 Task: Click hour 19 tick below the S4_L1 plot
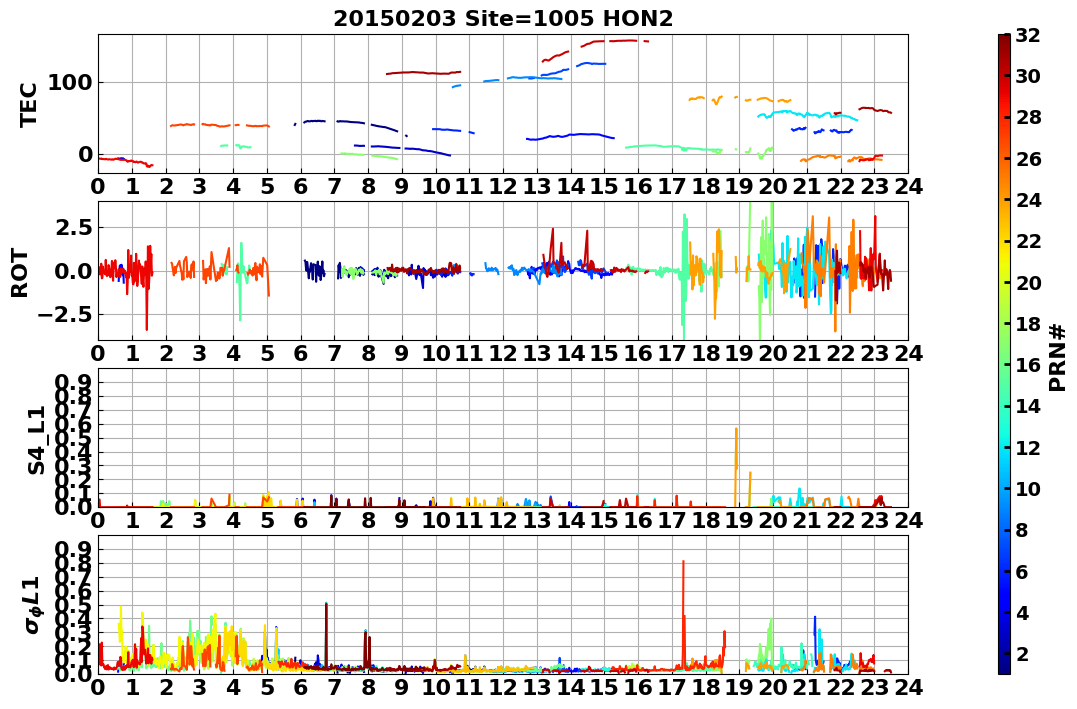point(740,520)
